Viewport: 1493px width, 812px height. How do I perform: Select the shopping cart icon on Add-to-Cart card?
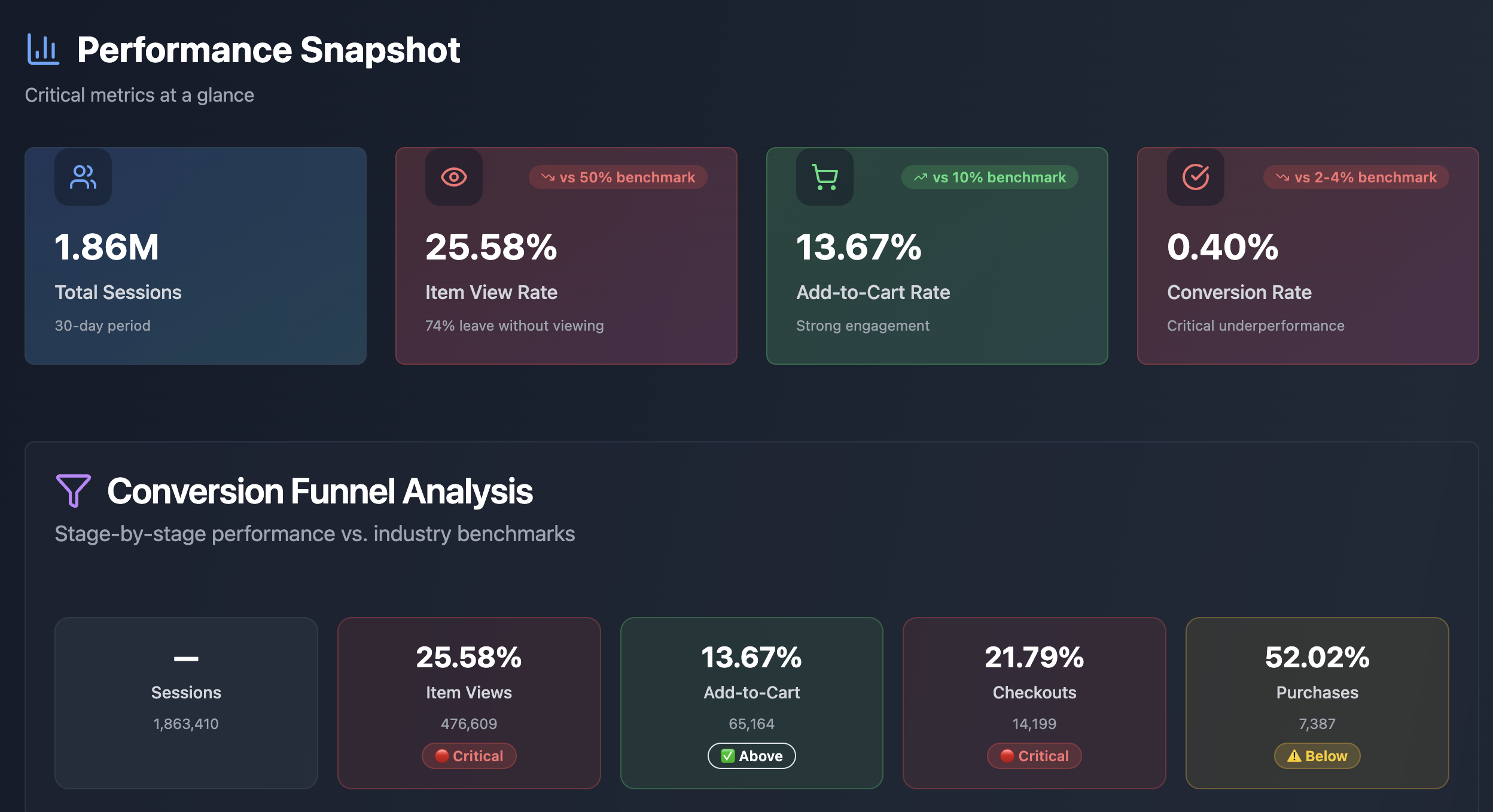click(x=825, y=177)
